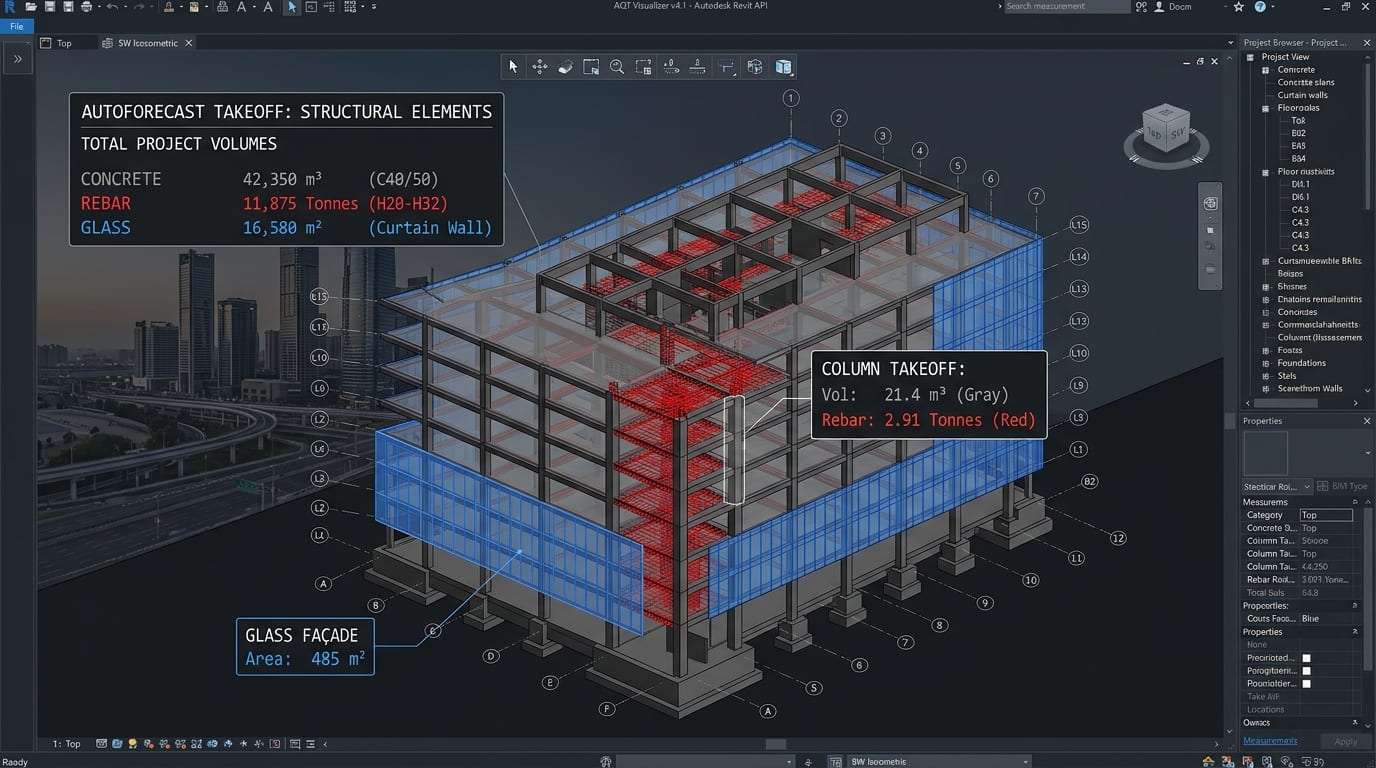
Task: Click the Search measurement input field
Action: click(x=1066, y=7)
